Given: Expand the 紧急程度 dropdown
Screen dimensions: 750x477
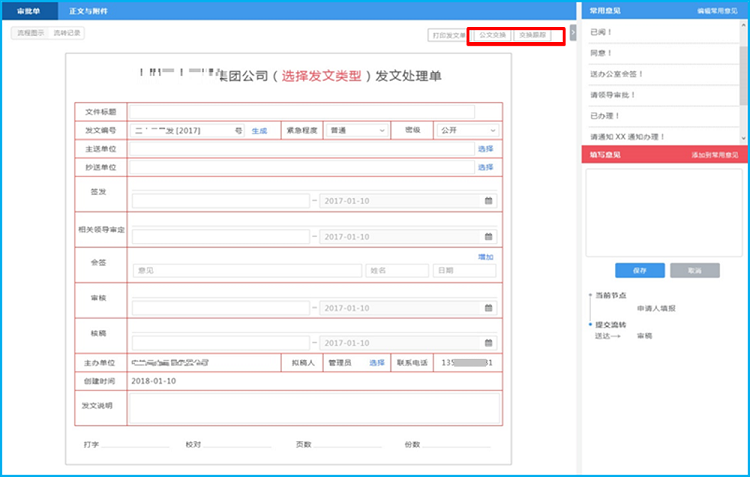Looking at the screenshot, I should pos(354,130).
